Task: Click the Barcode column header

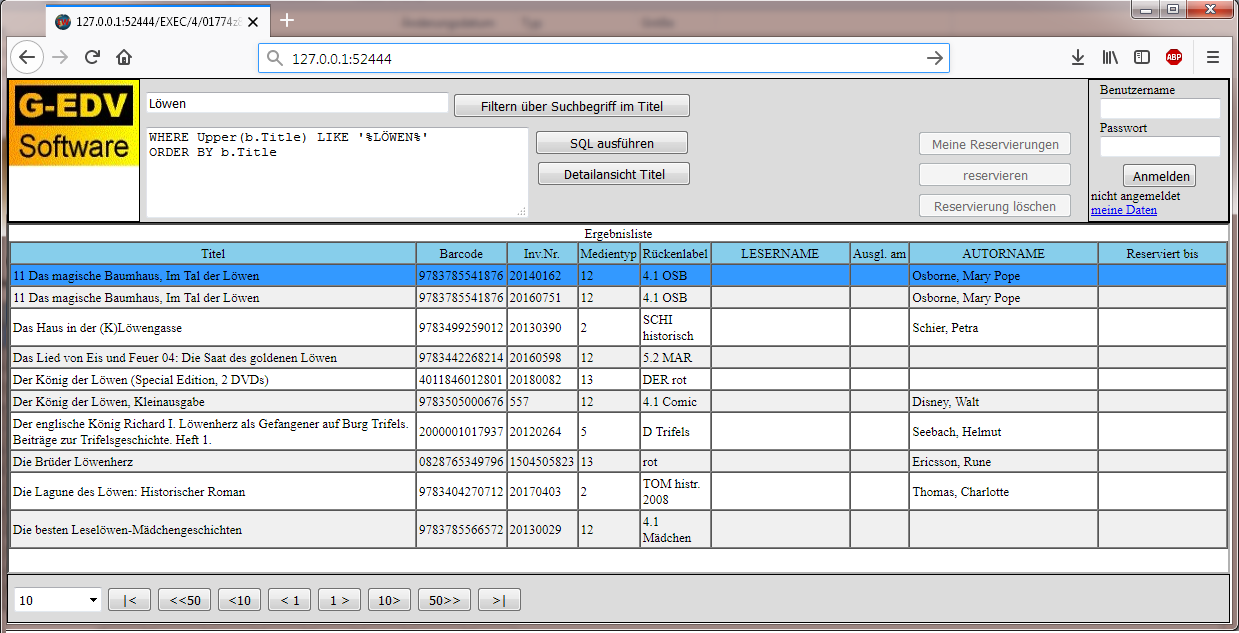Action: coord(461,254)
